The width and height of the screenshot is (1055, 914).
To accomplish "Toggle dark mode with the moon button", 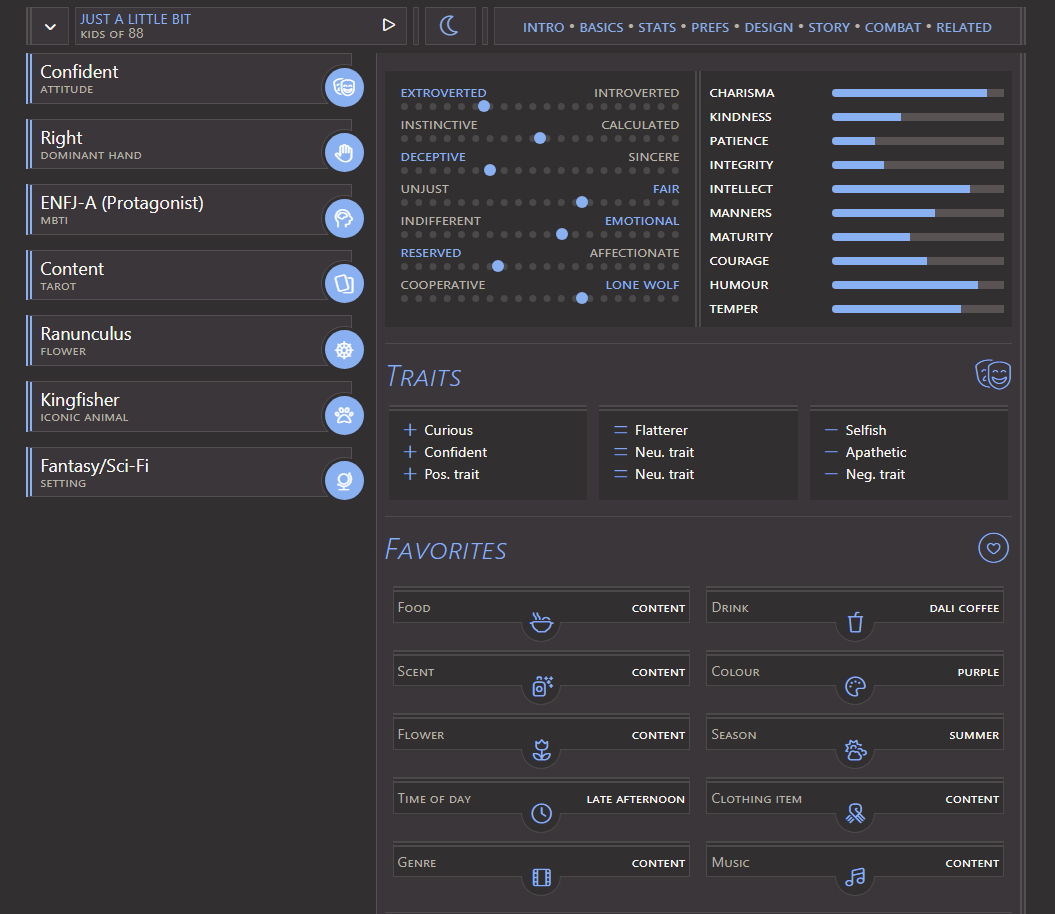I will pos(450,26).
